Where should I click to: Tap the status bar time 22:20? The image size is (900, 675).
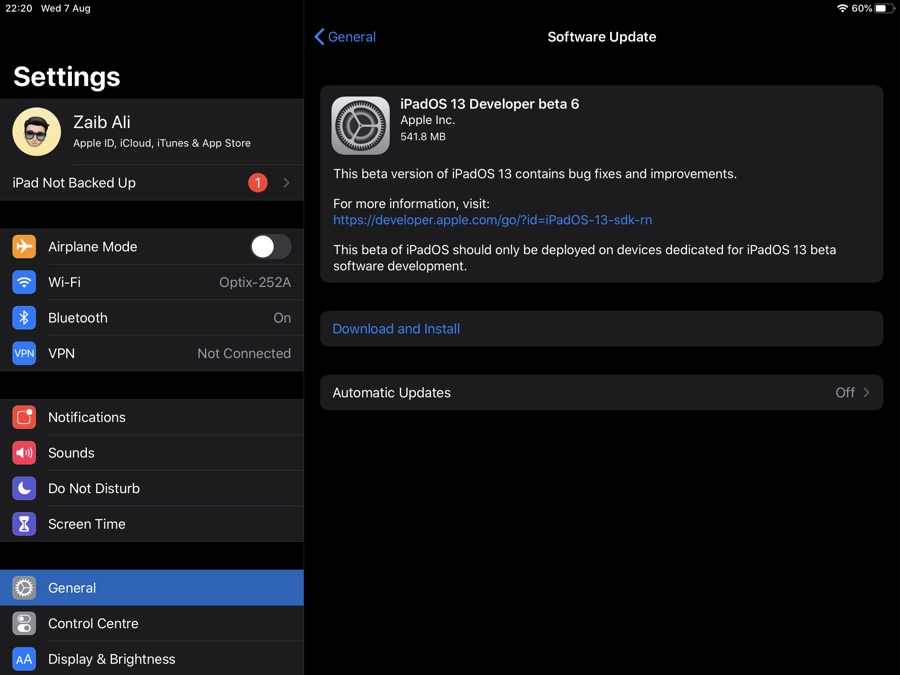[x=19, y=8]
